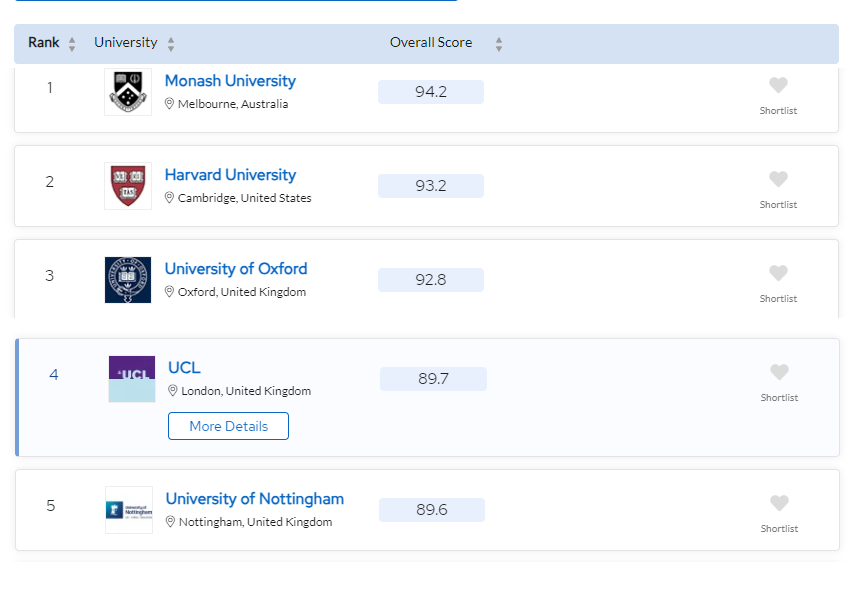Follow the Harvard University link
The height and width of the screenshot is (598, 853).
click(230, 175)
